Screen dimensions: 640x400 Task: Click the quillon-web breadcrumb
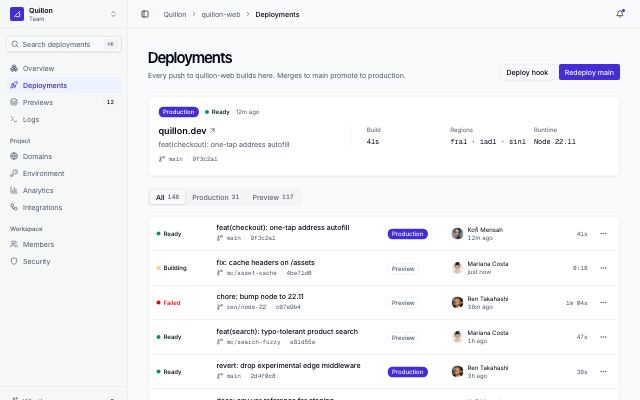220,14
